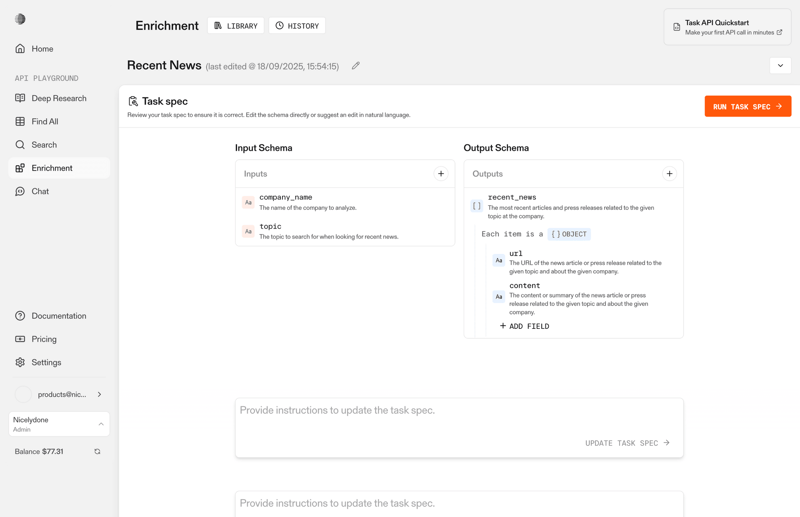Click the recent_news array type icon
800x517 pixels.
tap(477, 206)
